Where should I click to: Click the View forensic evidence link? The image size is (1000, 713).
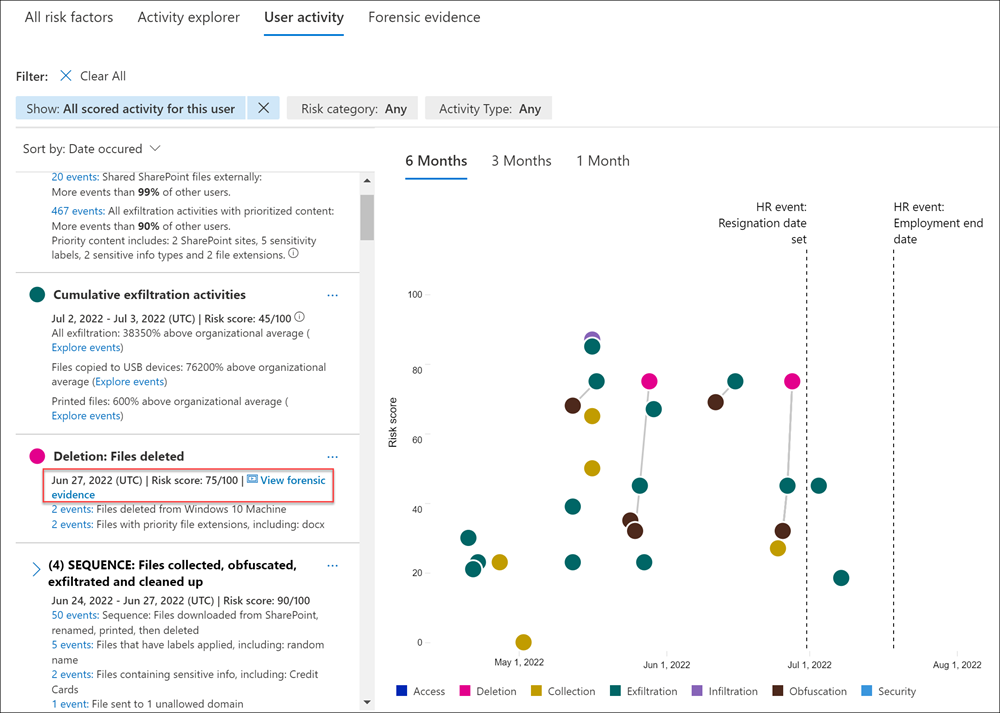(x=285, y=480)
